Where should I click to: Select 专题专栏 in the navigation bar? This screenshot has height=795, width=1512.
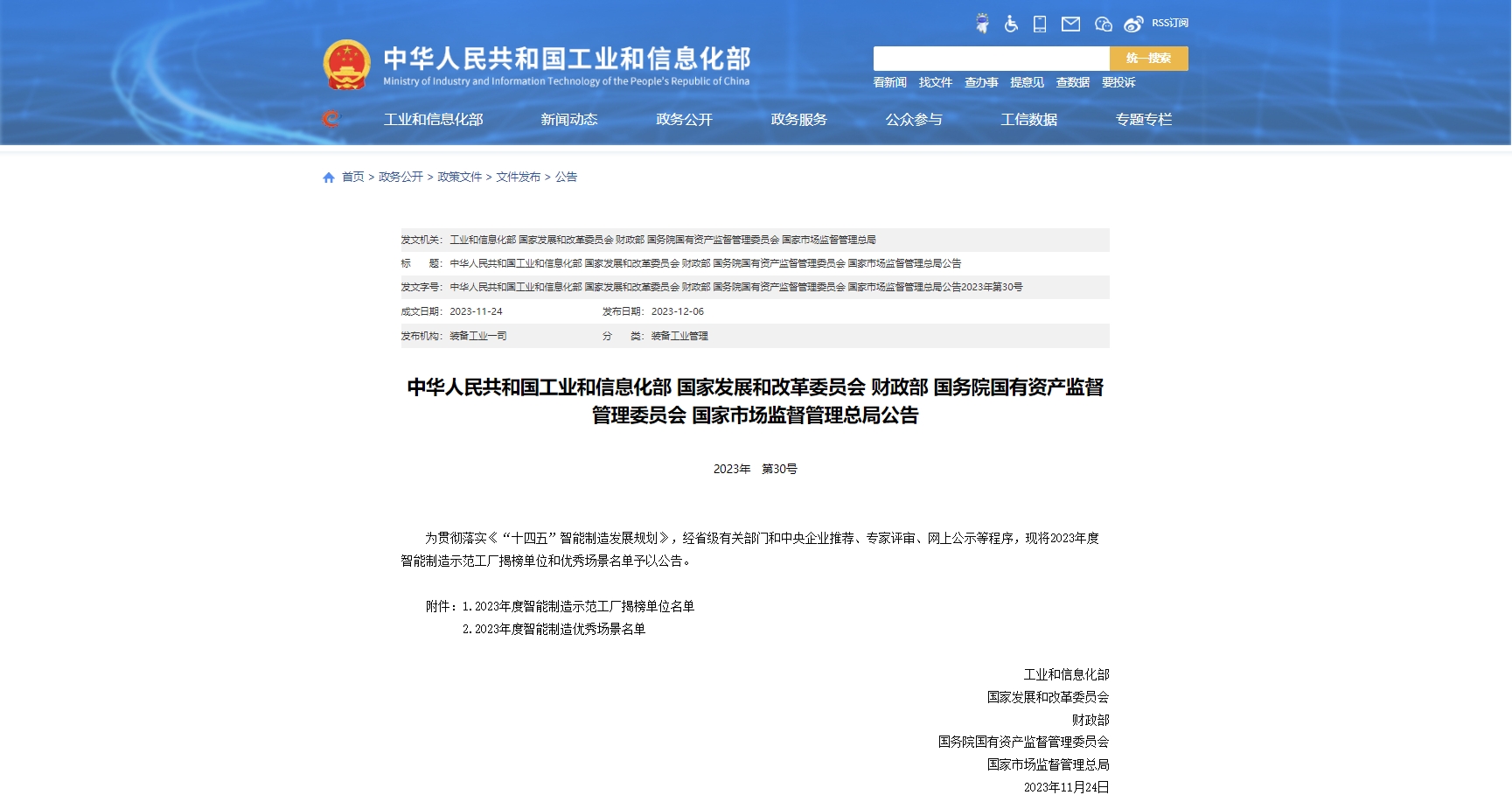(1143, 120)
